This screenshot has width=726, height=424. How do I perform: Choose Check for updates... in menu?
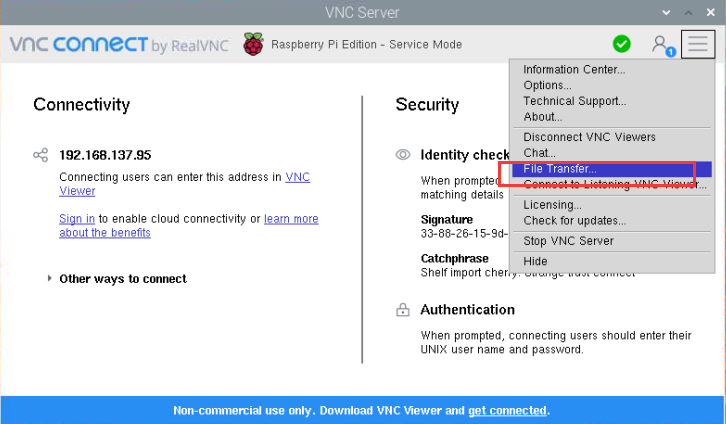574,221
